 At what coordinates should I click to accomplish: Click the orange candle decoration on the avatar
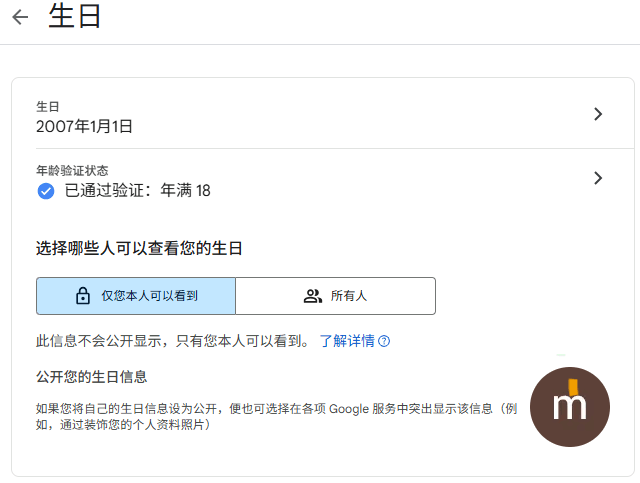click(x=573, y=387)
